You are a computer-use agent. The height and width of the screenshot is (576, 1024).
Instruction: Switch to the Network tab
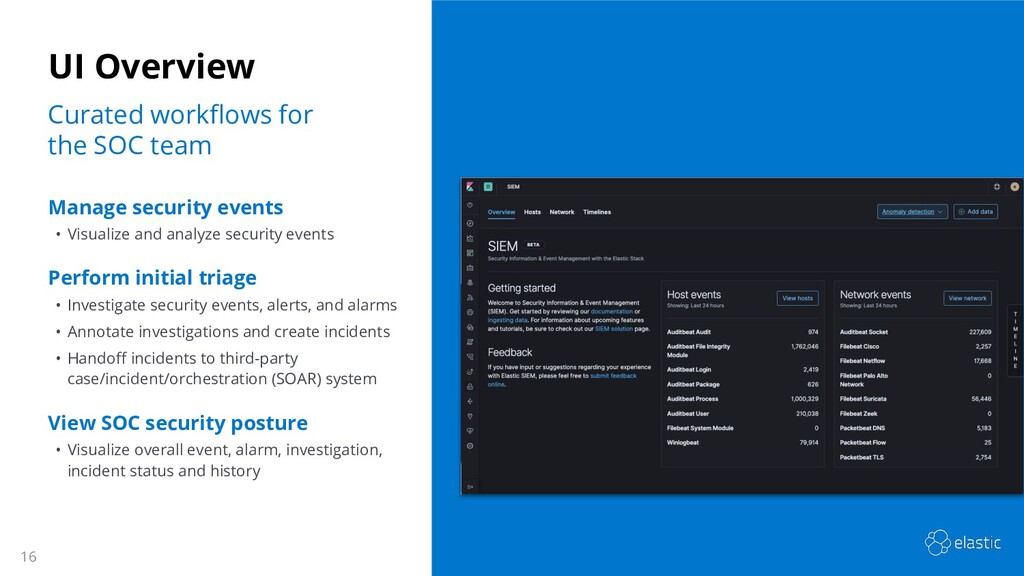click(562, 212)
